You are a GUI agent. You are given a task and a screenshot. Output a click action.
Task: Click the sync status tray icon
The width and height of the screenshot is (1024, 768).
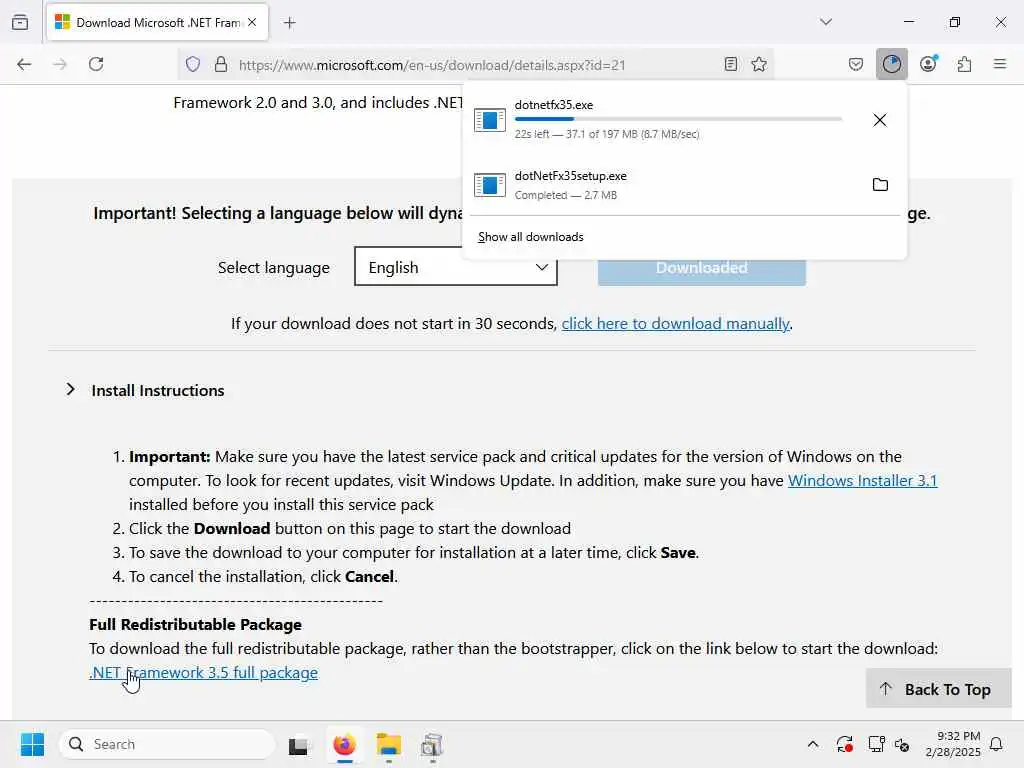(844, 744)
